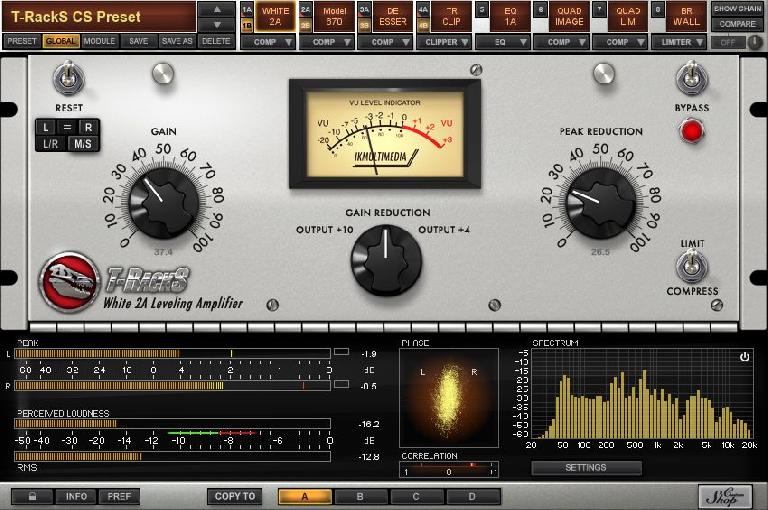Flip the RESET toggle switch

69,79
